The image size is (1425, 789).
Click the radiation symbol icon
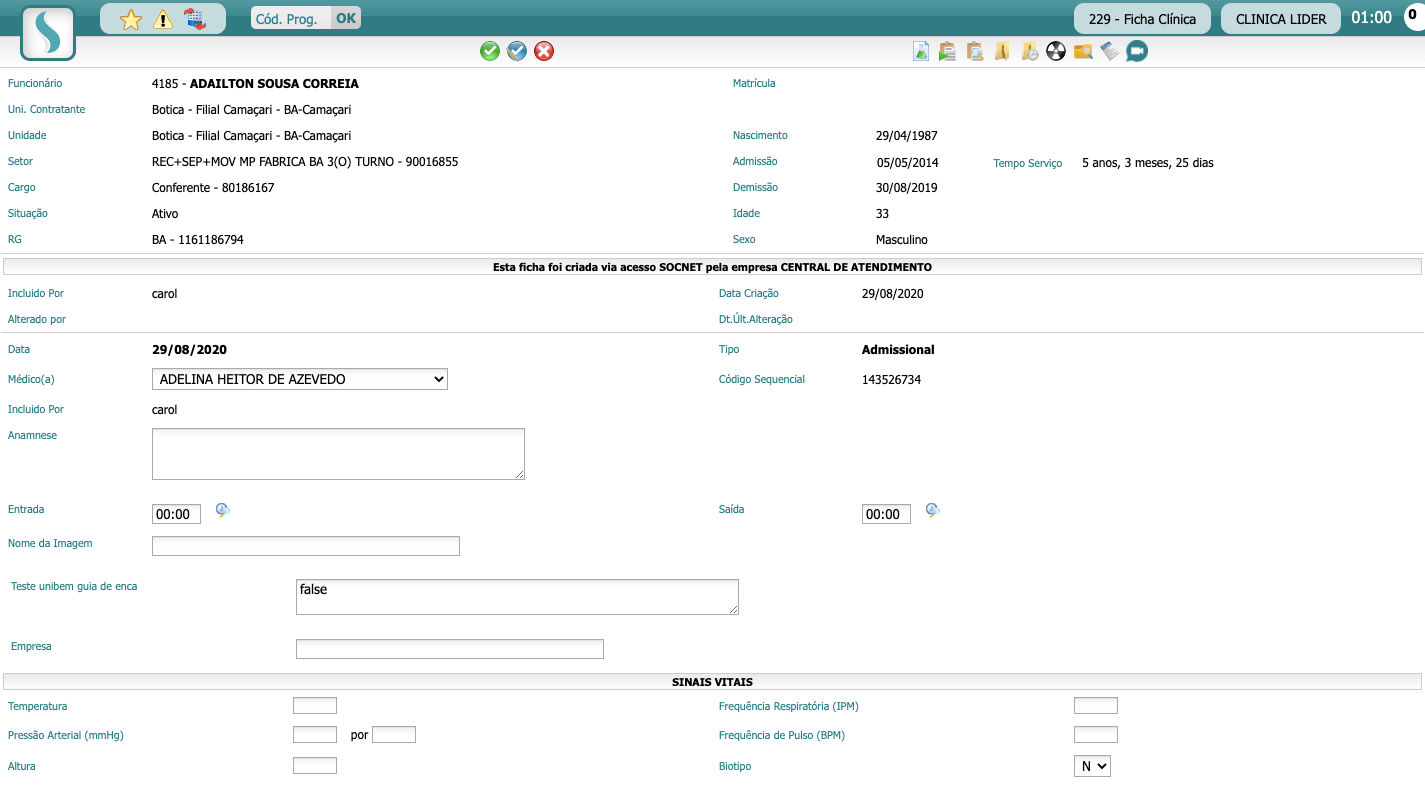click(x=1056, y=51)
